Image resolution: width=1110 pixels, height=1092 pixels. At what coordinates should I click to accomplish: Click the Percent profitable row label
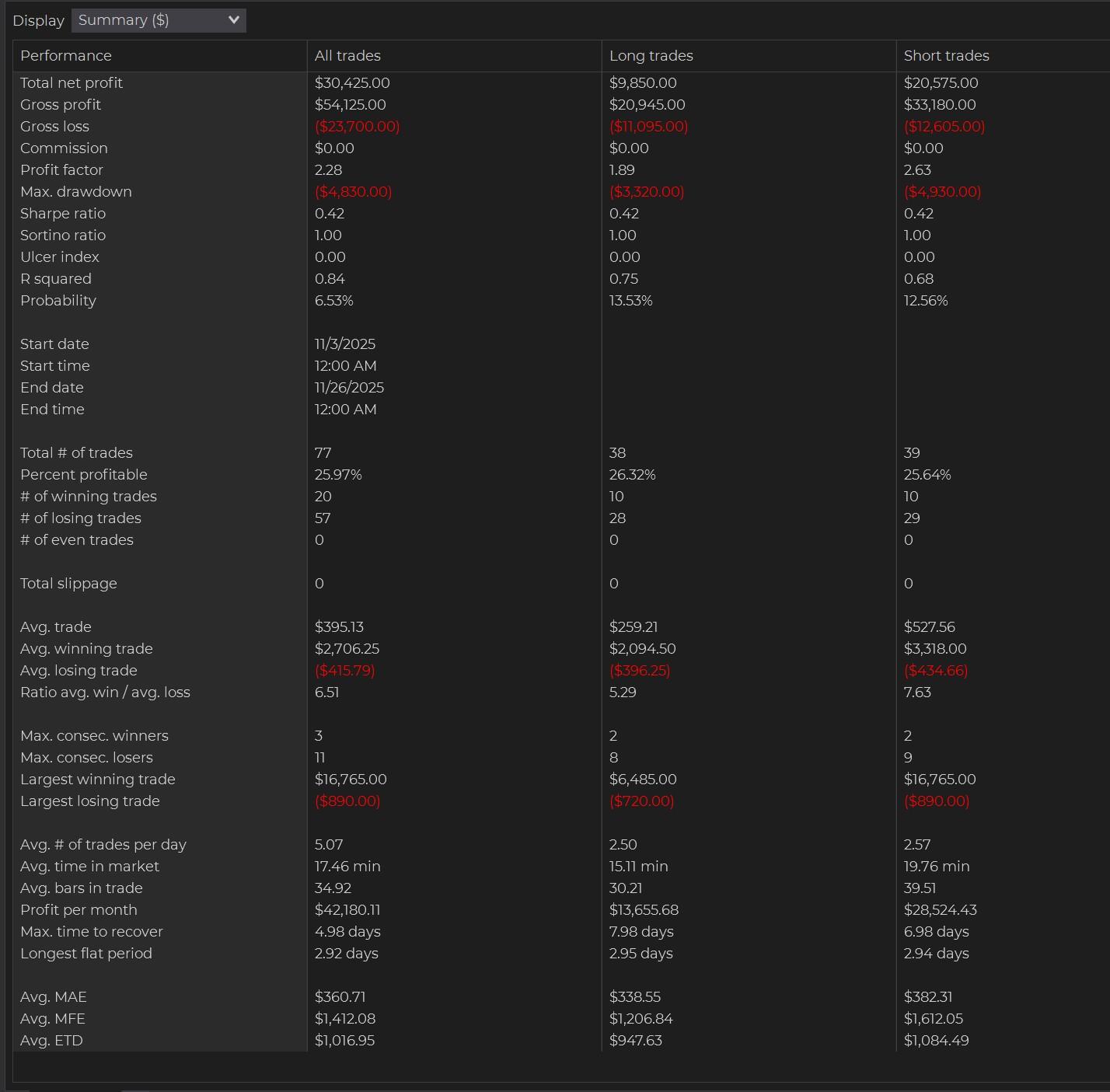point(84,474)
